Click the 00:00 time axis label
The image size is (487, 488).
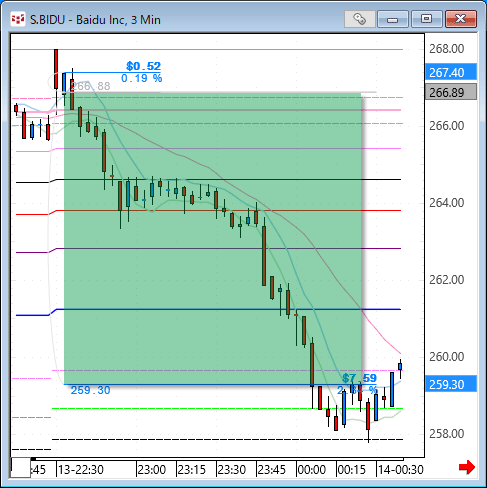312,470
